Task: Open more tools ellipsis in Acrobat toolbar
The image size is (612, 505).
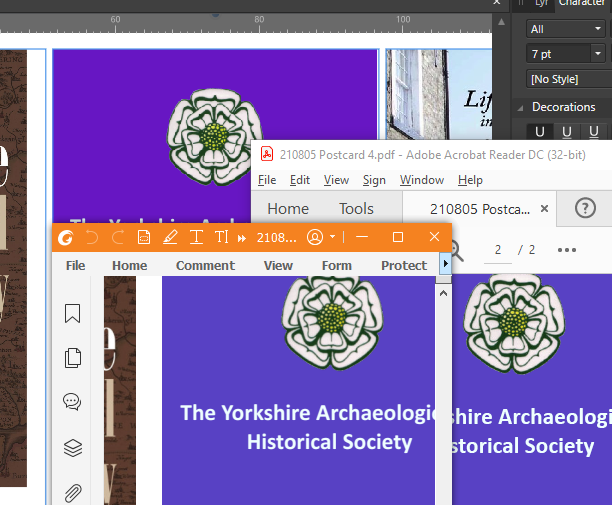Action: [x=567, y=250]
